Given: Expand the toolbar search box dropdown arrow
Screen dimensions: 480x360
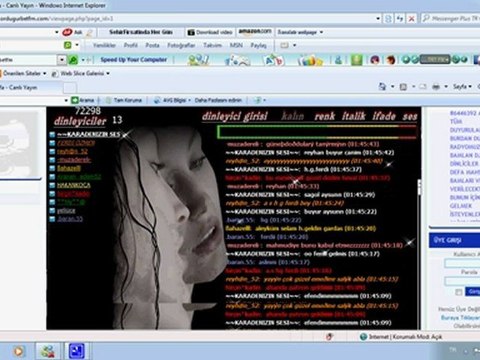Looking at the screenshot, I should (x=62, y=60).
